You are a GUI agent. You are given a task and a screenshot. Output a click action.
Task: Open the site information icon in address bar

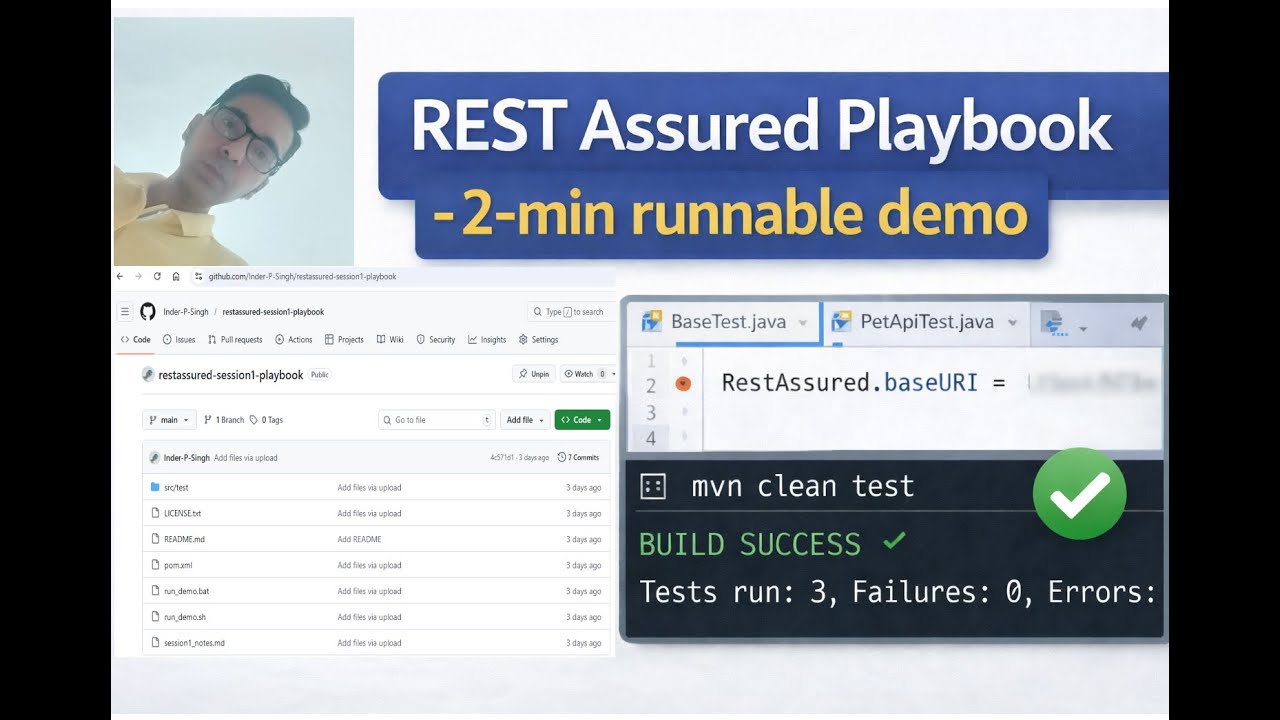pyautogui.click(x=198, y=276)
